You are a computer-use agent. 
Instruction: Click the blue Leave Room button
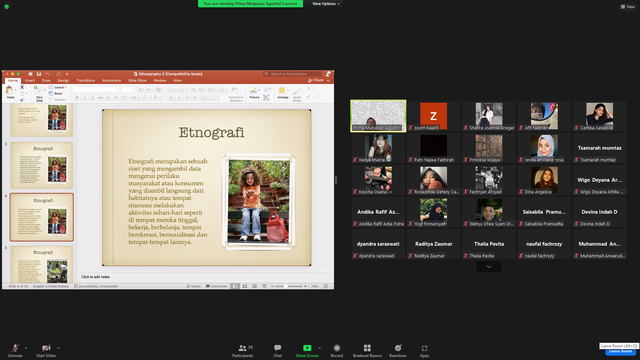[x=620, y=351]
